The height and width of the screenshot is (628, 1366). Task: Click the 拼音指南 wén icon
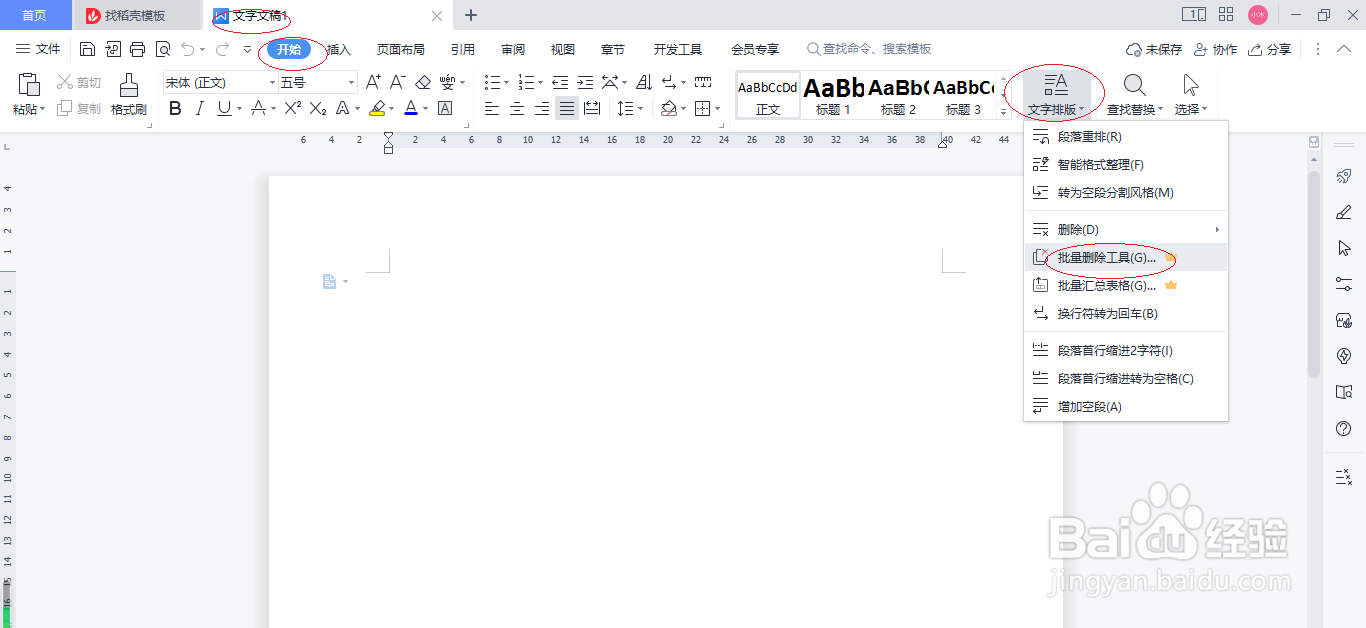448,82
